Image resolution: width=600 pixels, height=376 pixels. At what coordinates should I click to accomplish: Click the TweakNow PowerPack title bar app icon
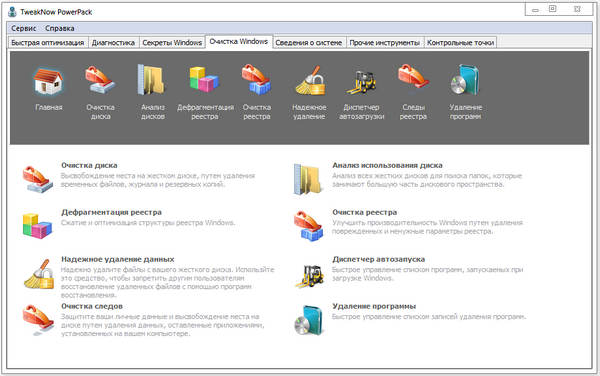pos(12,11)
